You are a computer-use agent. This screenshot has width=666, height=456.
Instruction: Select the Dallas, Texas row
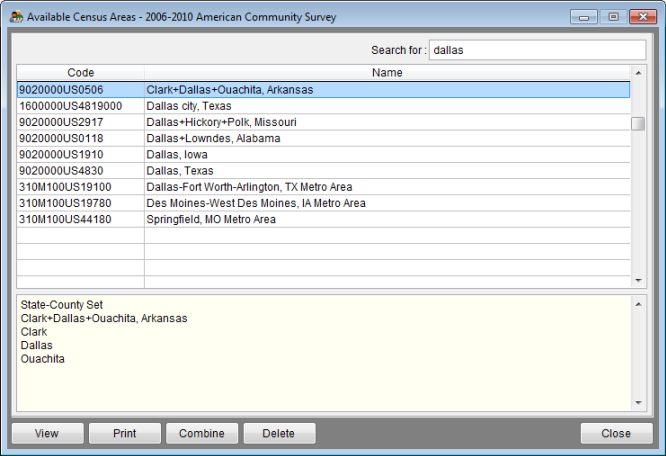(323, 171)
